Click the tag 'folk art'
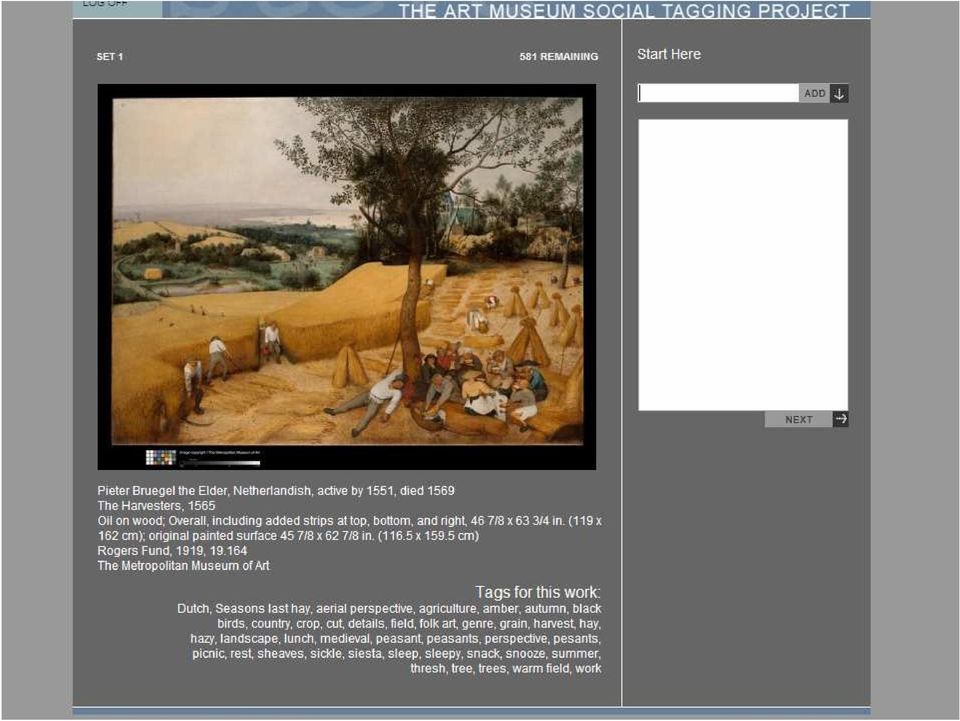960x721 pixels. [437, 623]
